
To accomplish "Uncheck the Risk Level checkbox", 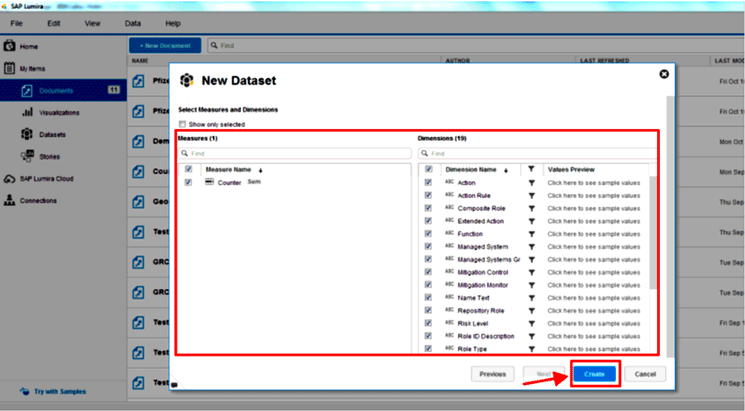I will pos(429,323).
